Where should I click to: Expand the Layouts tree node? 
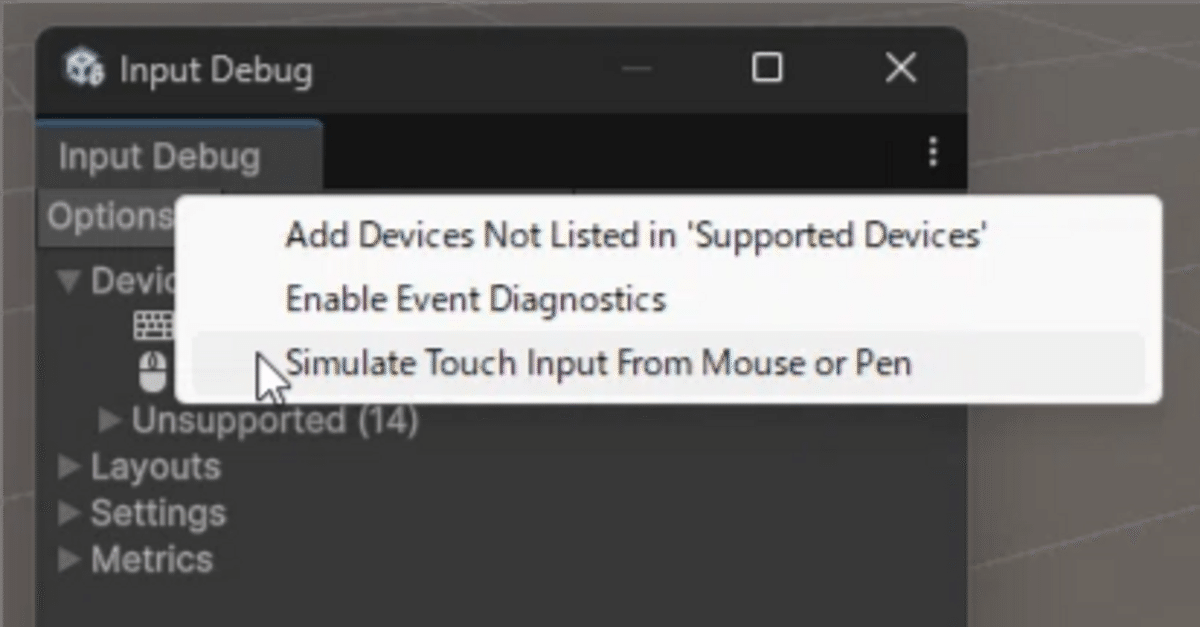(x=68, y=467)
